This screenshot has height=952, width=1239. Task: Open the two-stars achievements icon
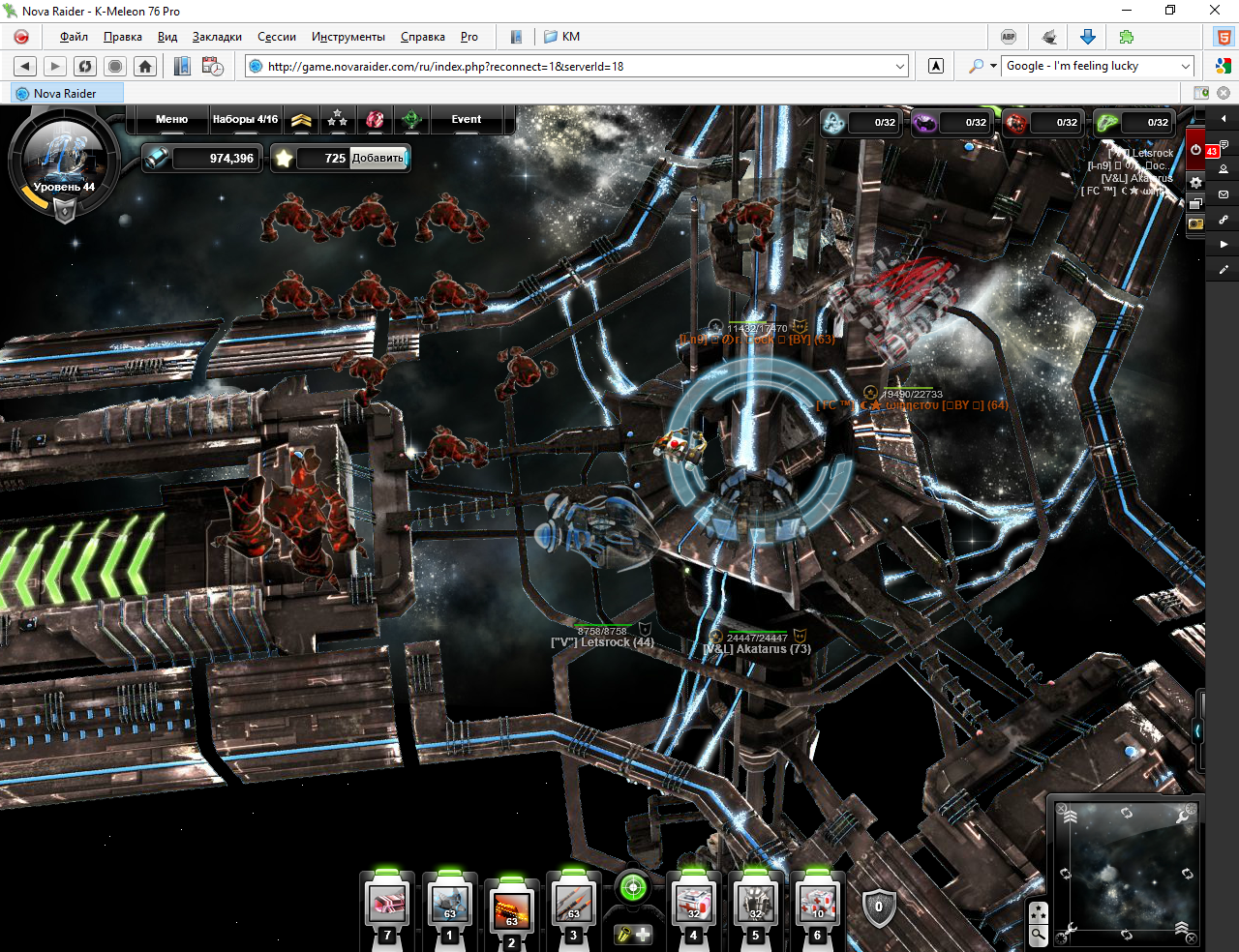(337, 119)
